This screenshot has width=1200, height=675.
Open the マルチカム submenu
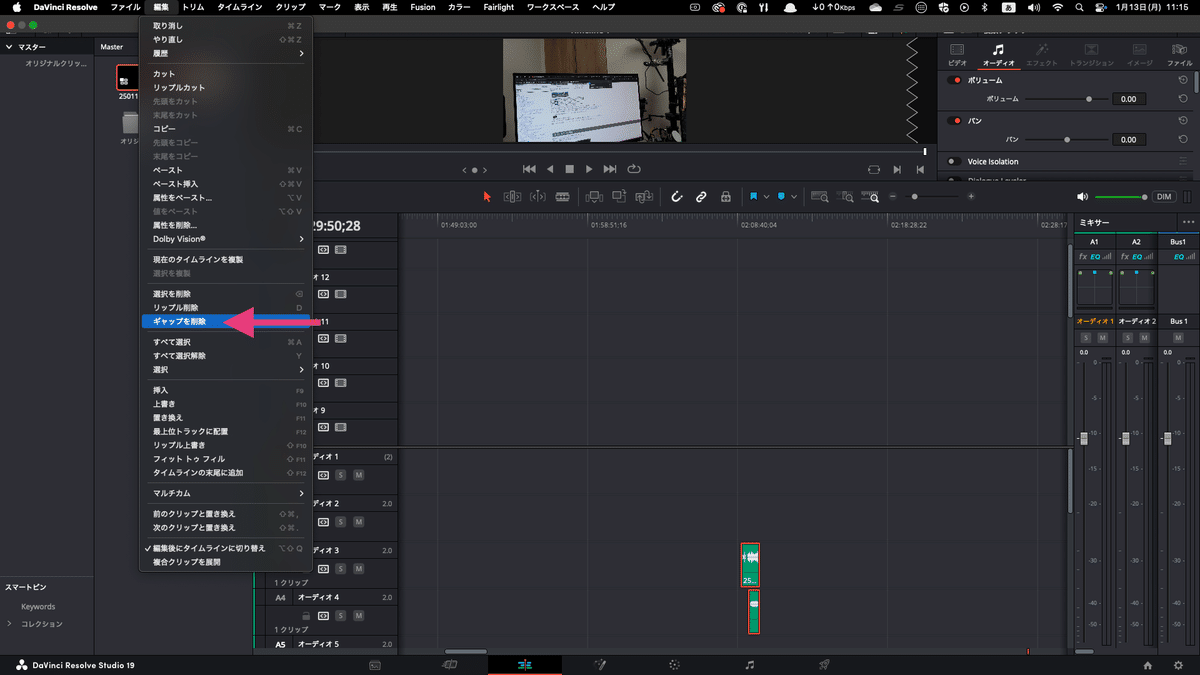click(226, 493)
